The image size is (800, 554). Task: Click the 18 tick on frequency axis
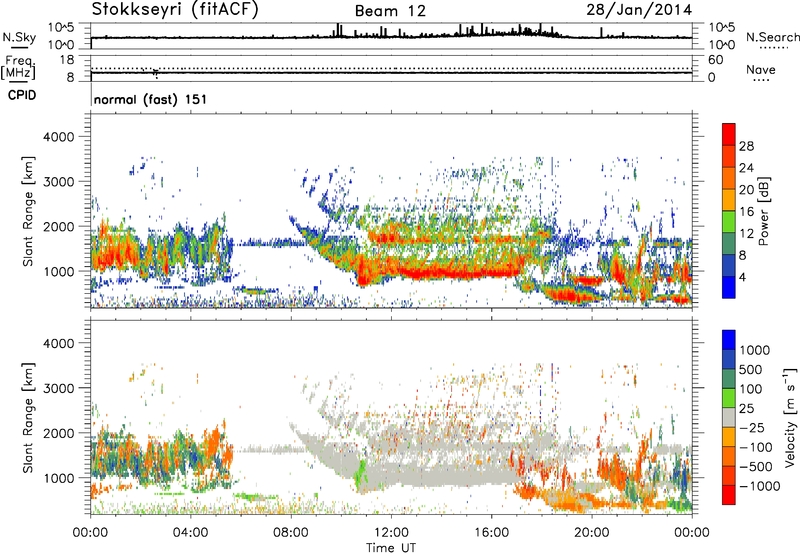pyautogui.click(x=67, y=60)
